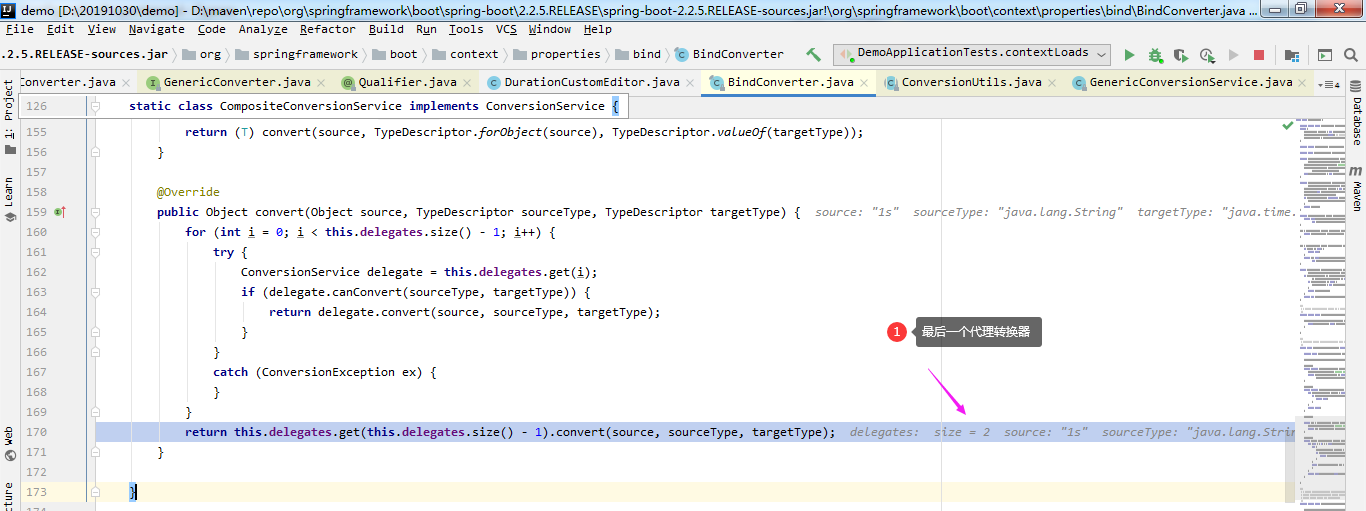Close the GenericConversionService.java tab
Screen dimensions: 1366x511
click(x=1304, y=82)
